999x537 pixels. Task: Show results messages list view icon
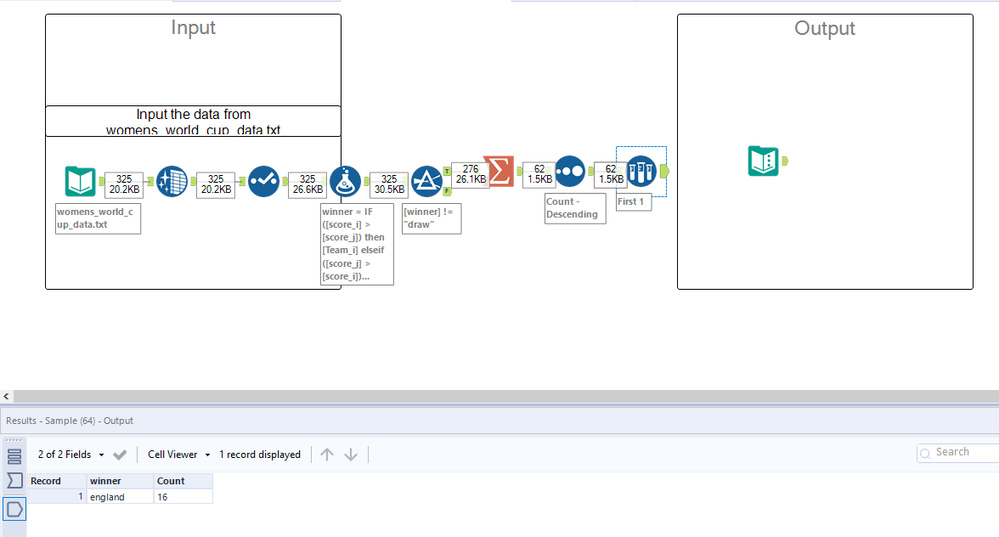pyautogui.click(x=14, y=457)
